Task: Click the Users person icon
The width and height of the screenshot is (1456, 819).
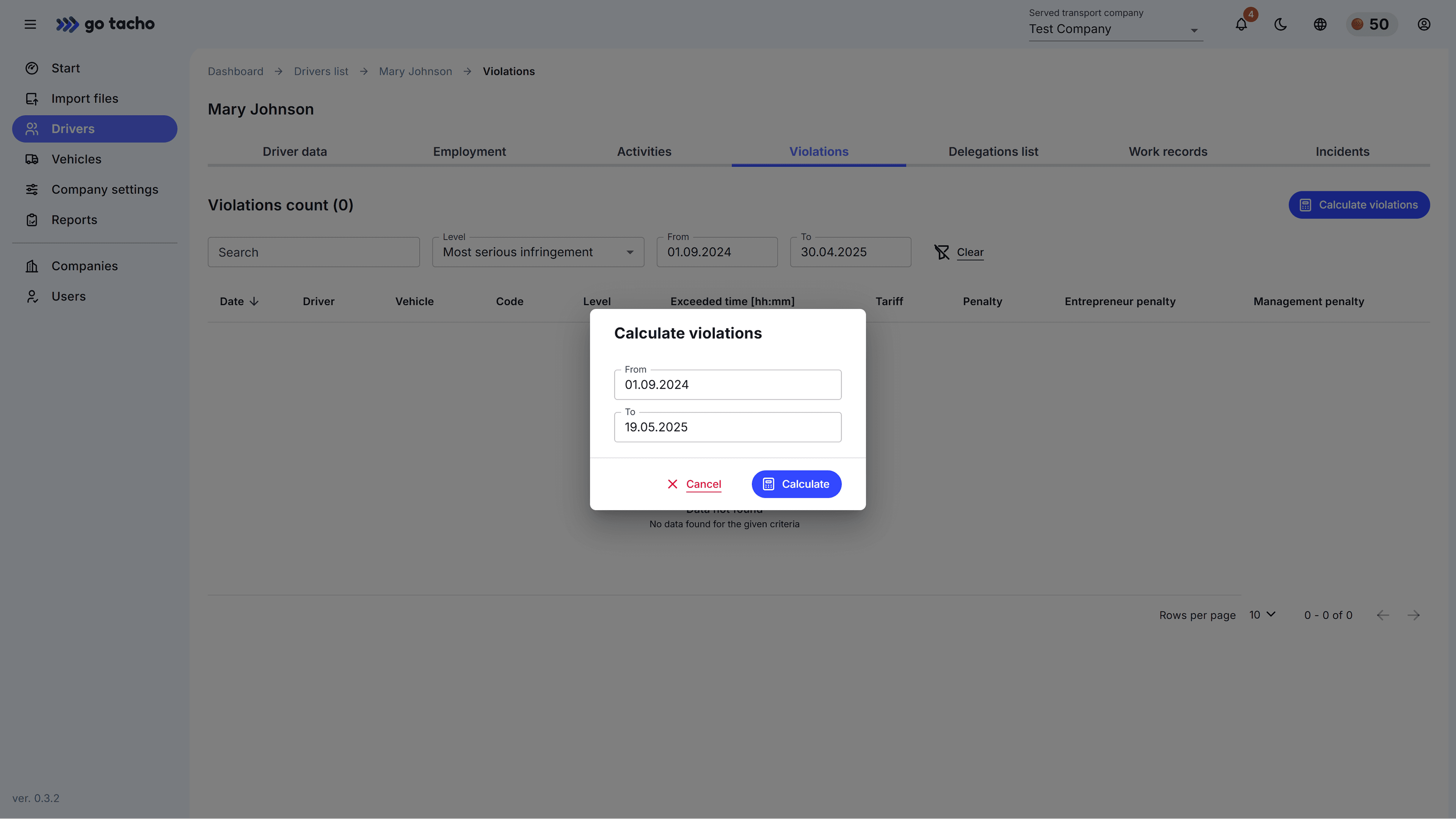Action: click(x=31, y=296)
